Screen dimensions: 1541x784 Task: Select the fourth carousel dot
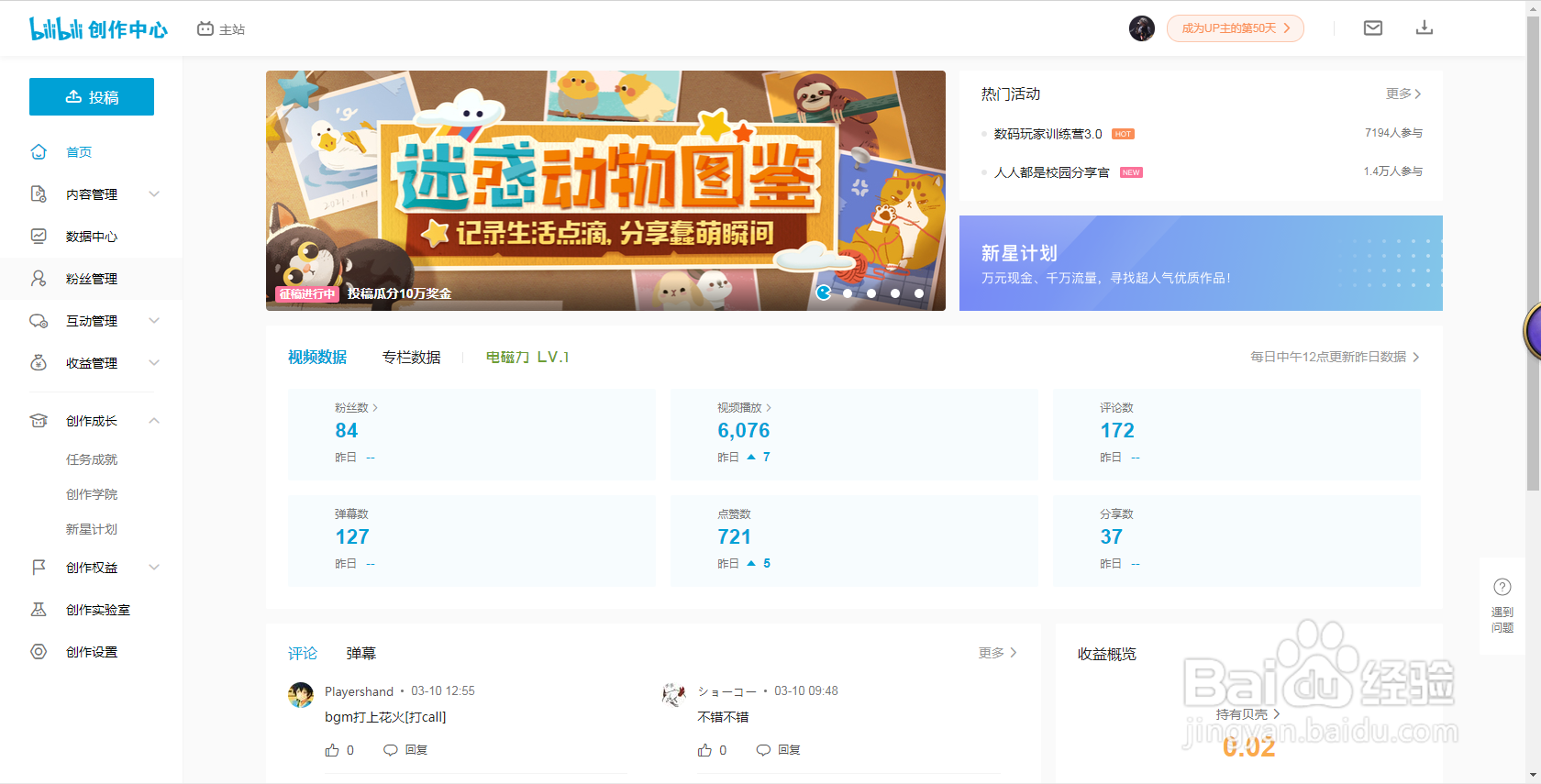tap(895, 293)
